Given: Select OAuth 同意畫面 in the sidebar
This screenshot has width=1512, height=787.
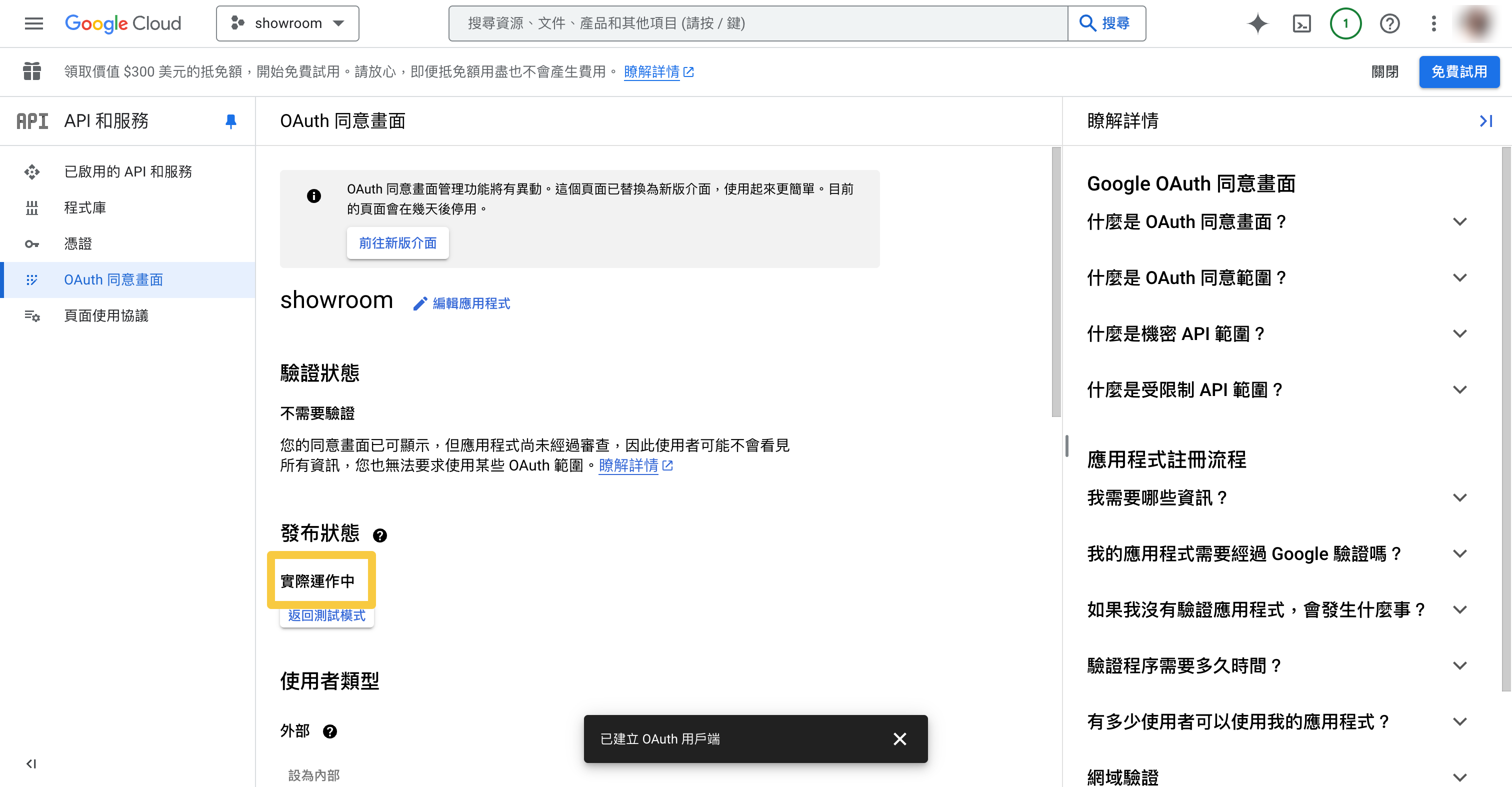Looking at the screenshot, I should tap(128, 280).
